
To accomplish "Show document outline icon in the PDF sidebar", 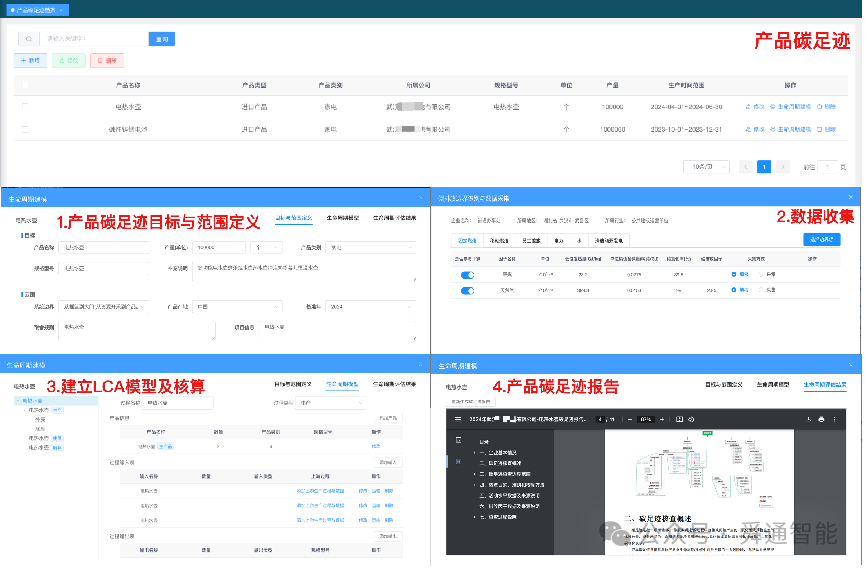I will tap(458, 461).
